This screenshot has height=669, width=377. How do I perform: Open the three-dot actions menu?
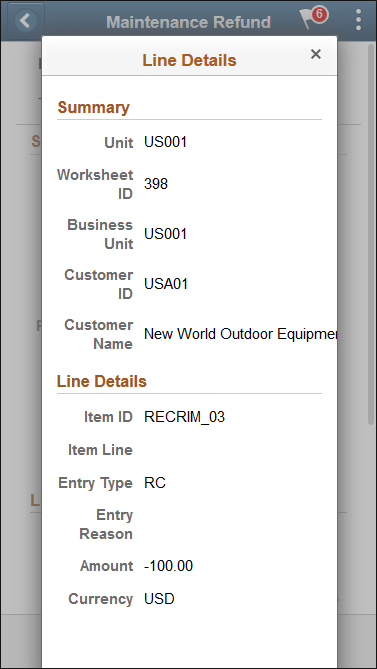[358, 19]
